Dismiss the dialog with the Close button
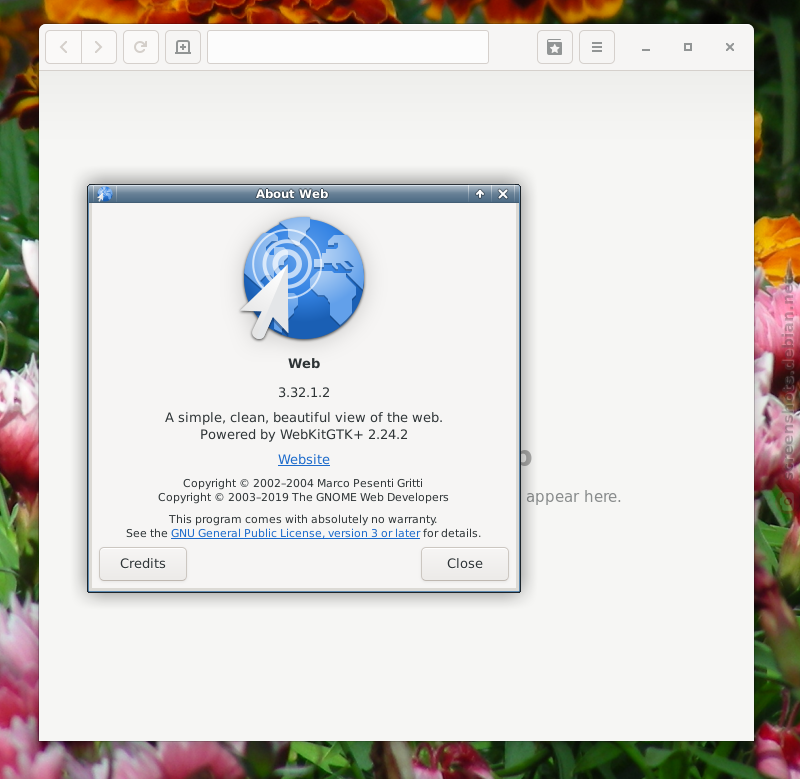The image size is (800, 779). coord(465,564)
